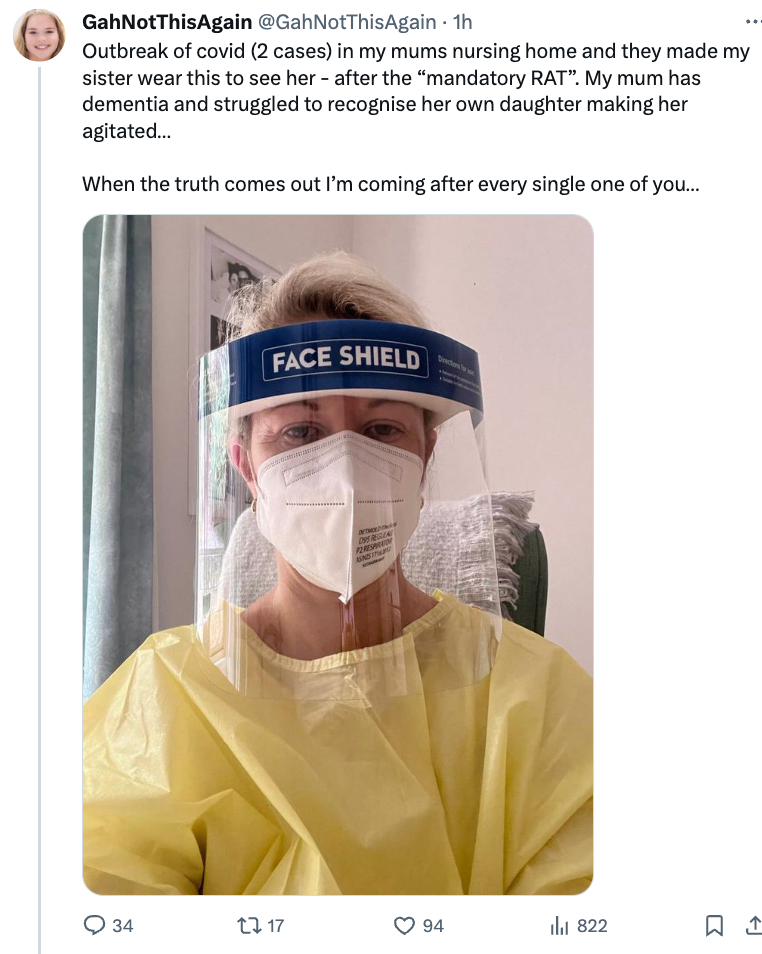Click the share upload icon

tap(753, 925)
